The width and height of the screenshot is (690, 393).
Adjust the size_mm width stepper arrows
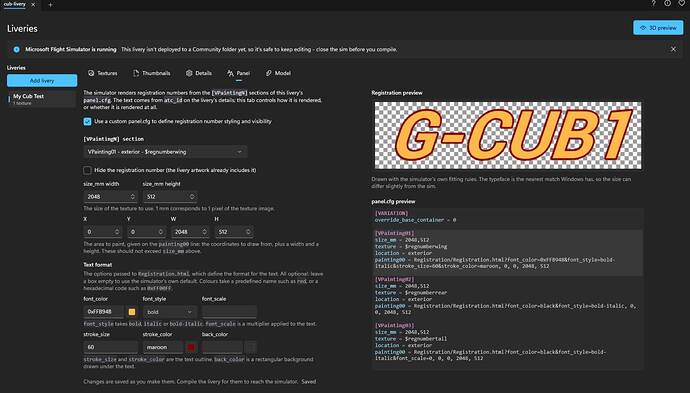(132, 197)
